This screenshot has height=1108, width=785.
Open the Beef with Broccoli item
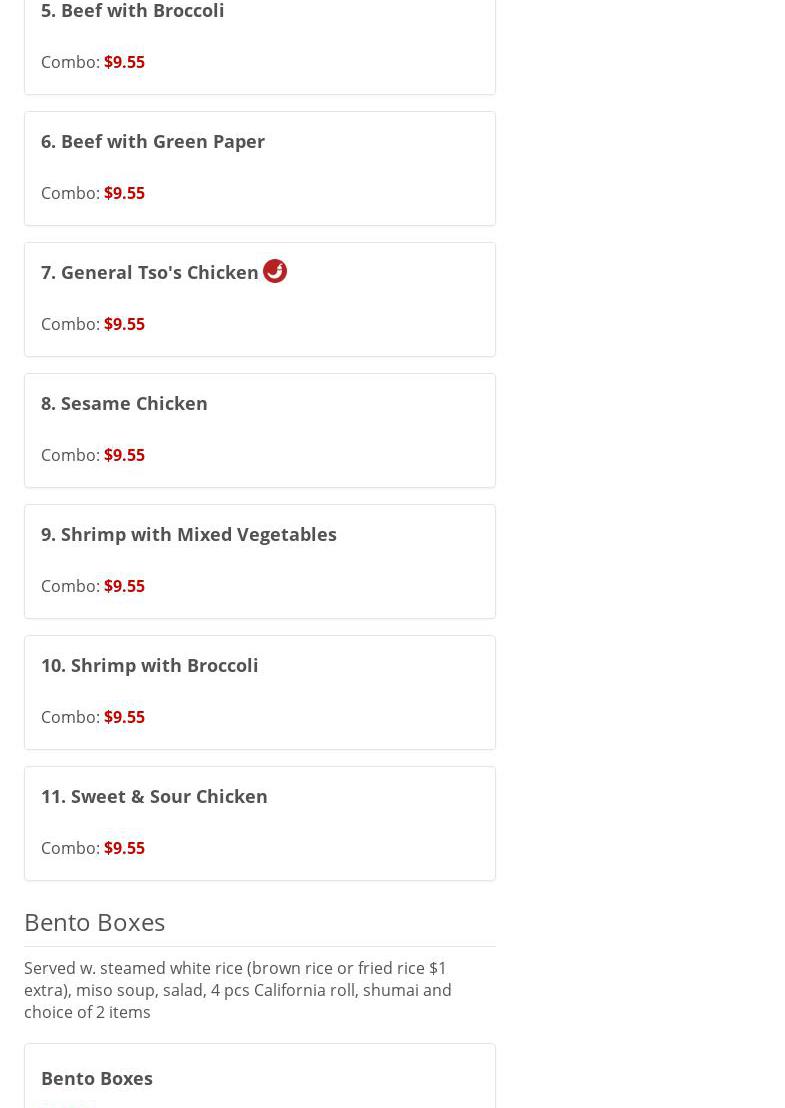click(133, 11)
